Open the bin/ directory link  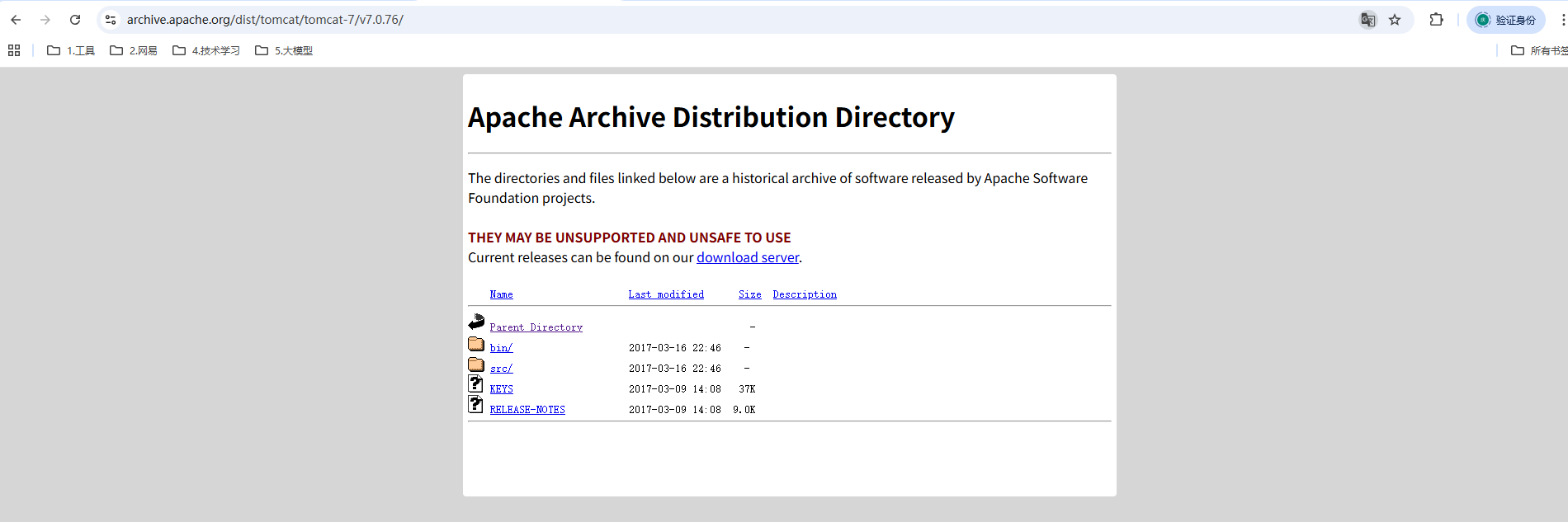click(x=501, y=348)
